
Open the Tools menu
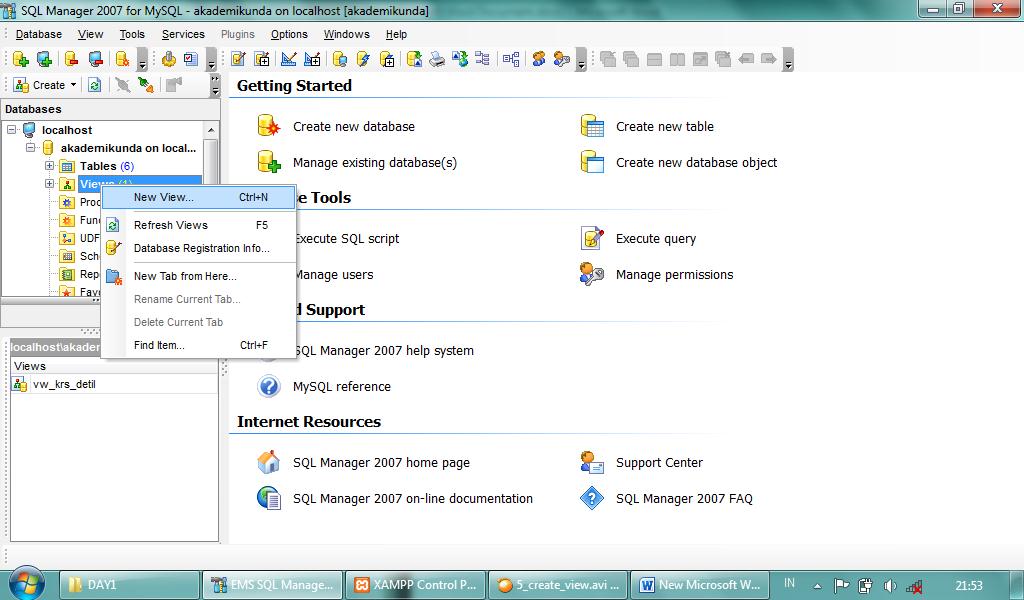(132, 34)
